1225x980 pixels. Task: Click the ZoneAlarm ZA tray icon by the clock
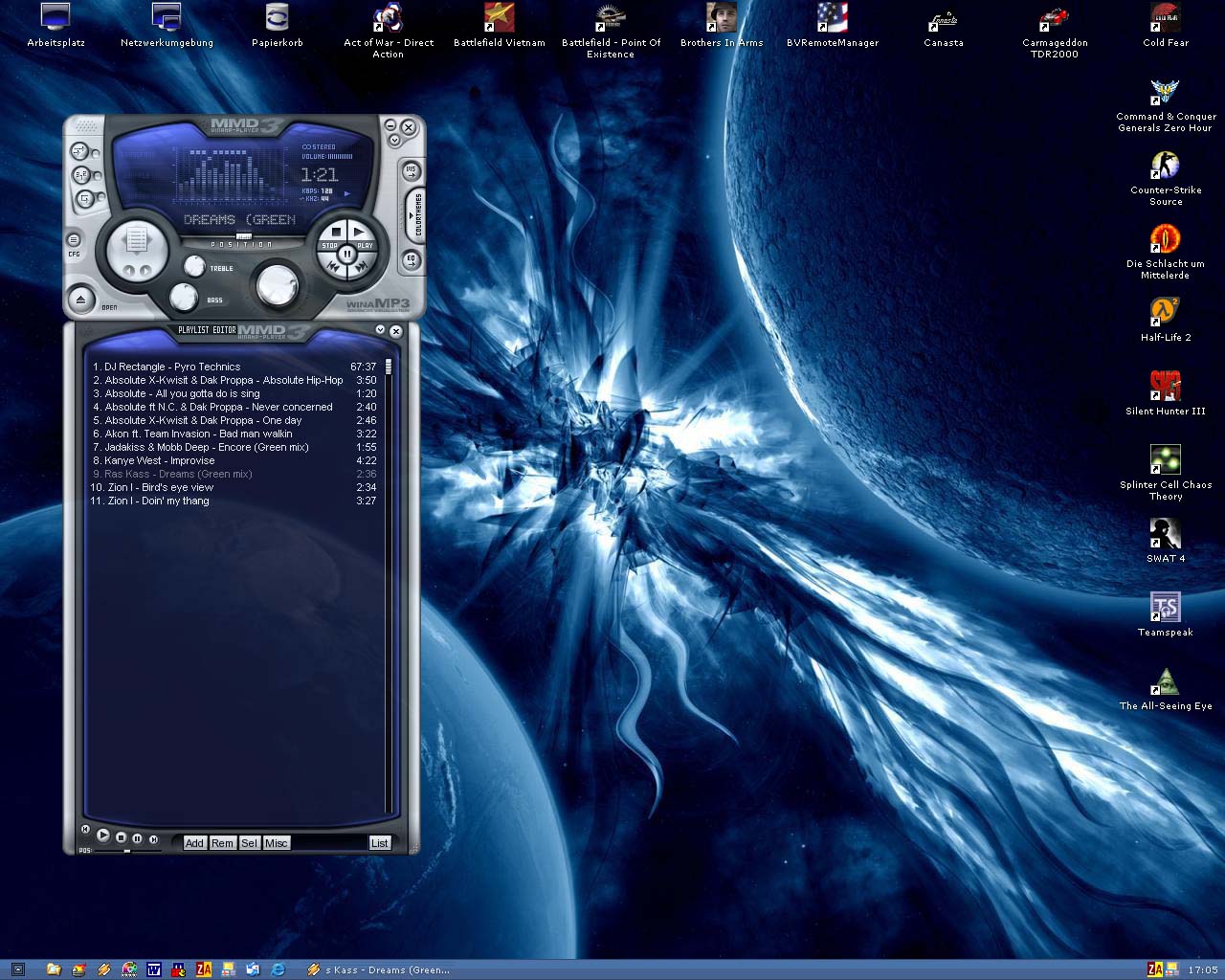[x=1155, y=969]
